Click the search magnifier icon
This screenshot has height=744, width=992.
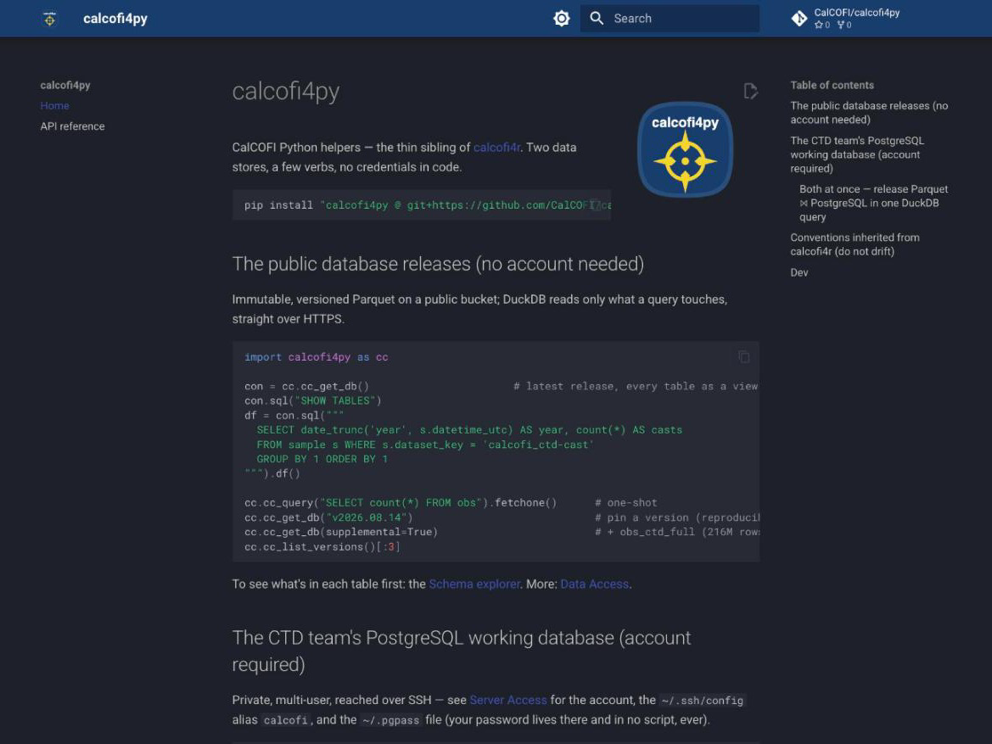[597, 18]
